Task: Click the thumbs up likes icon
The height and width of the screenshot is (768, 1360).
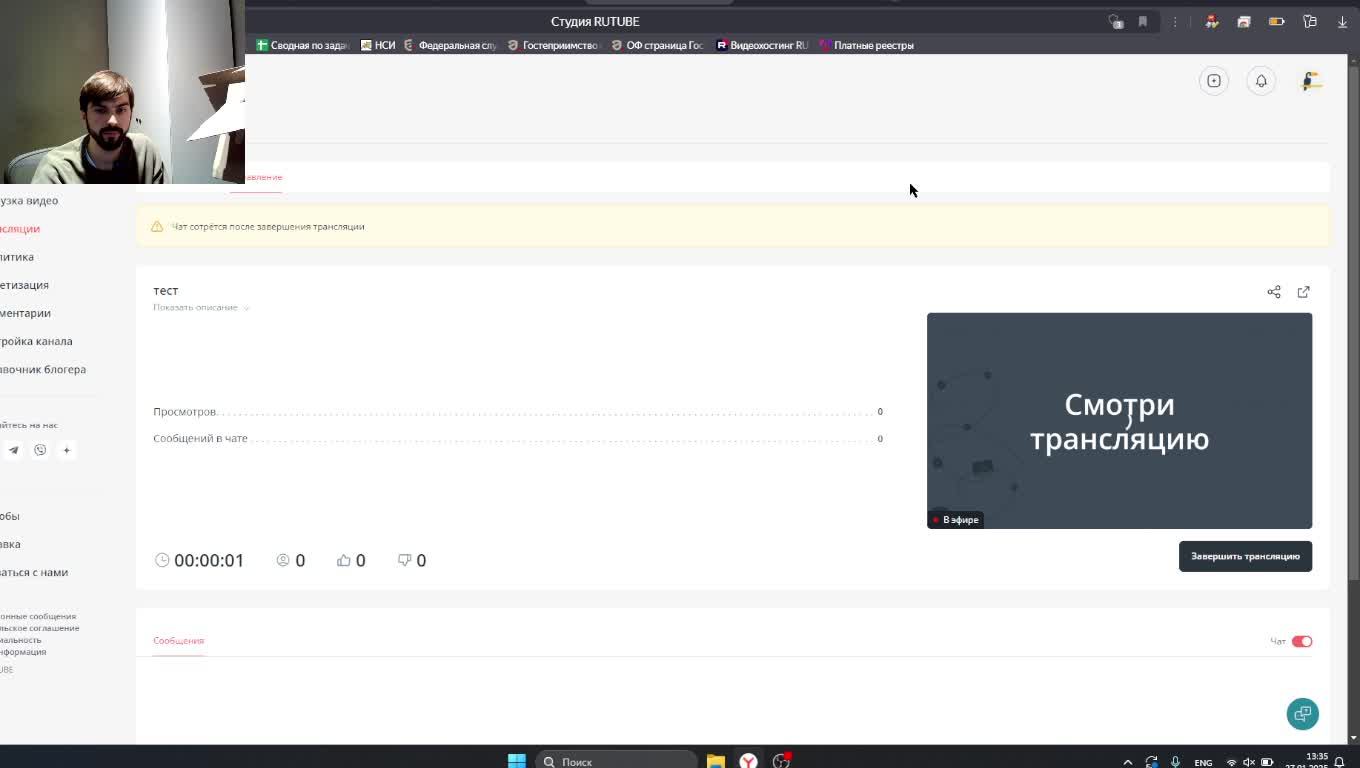Action: 344,560
